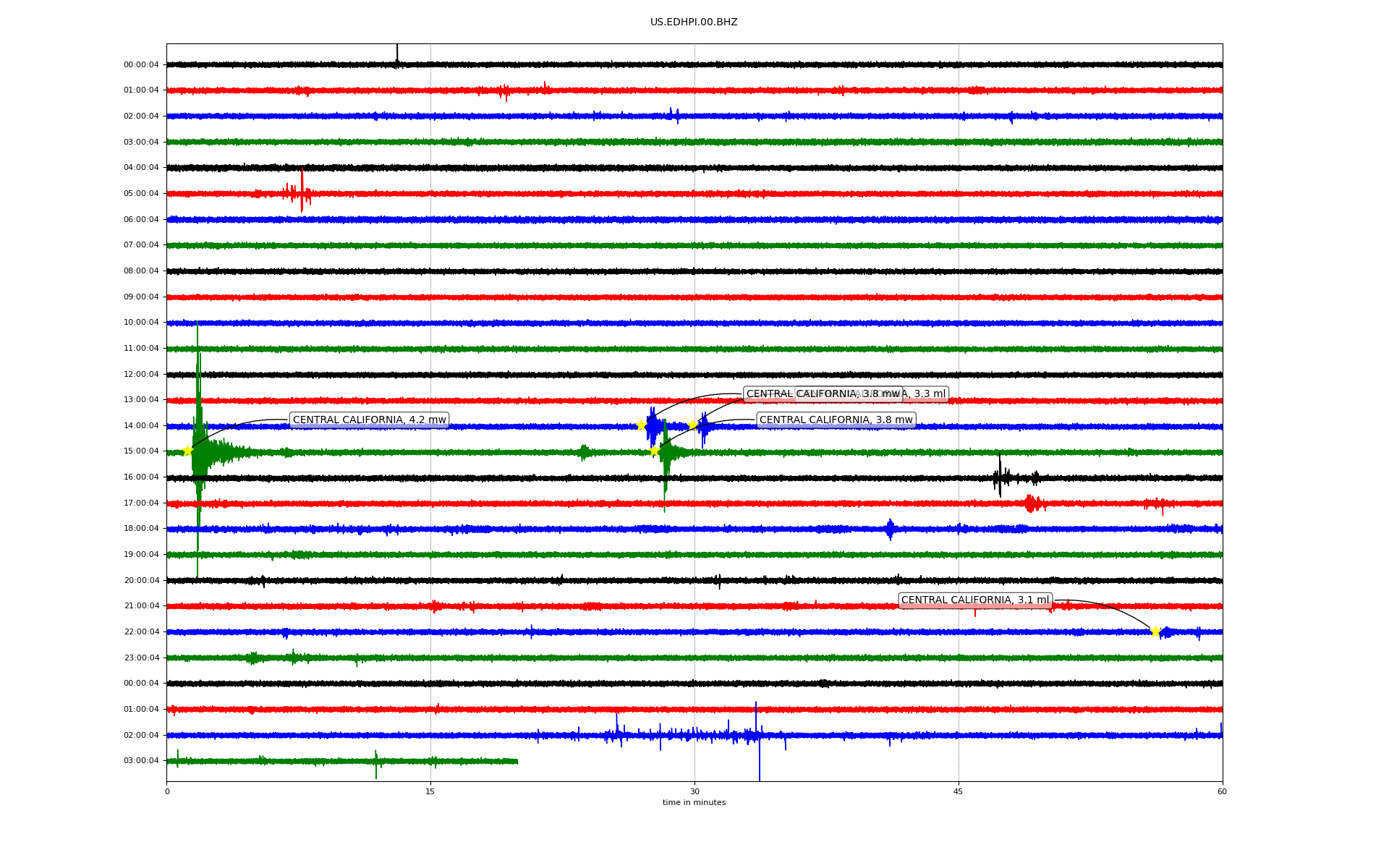
Task: Click the 10:00:04 trace time label
Action: click(x=141, y=323)
